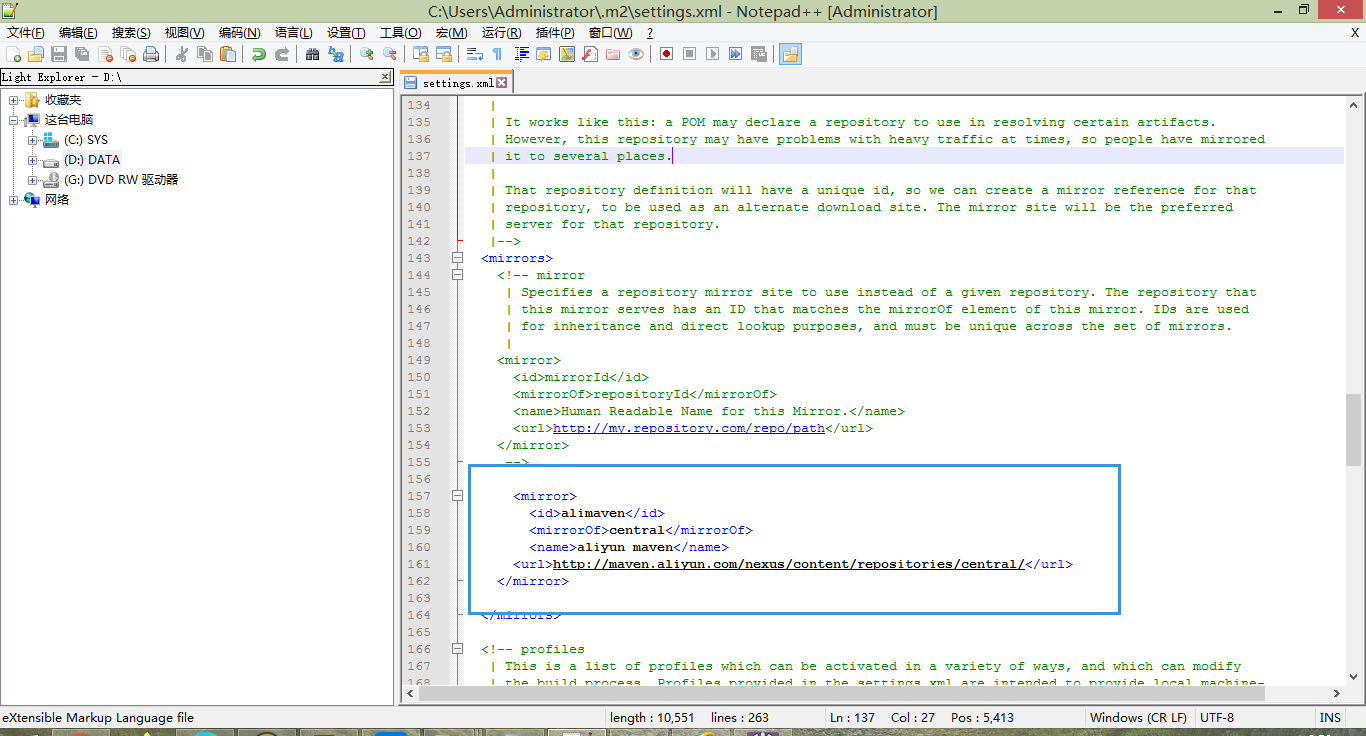Open the 文件(F) menu
Screen dimensions: 1366x736
pos(26,33)
